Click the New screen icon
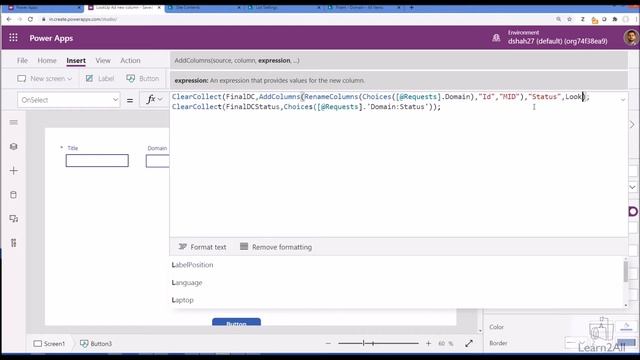The width and height of the screenshot is (640, 360). [22, 78]
